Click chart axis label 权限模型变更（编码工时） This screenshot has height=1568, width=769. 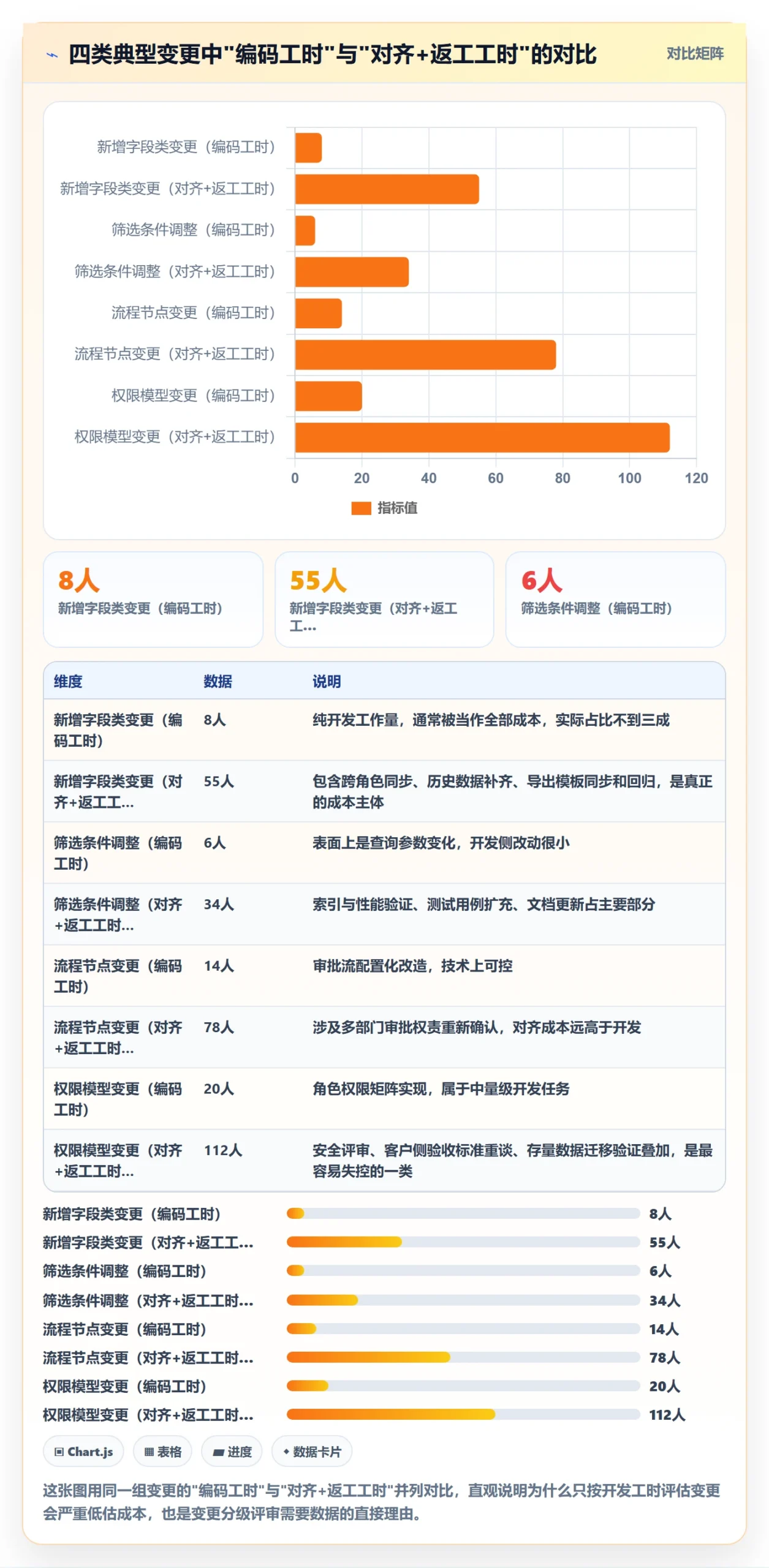(x=193, y=396)
